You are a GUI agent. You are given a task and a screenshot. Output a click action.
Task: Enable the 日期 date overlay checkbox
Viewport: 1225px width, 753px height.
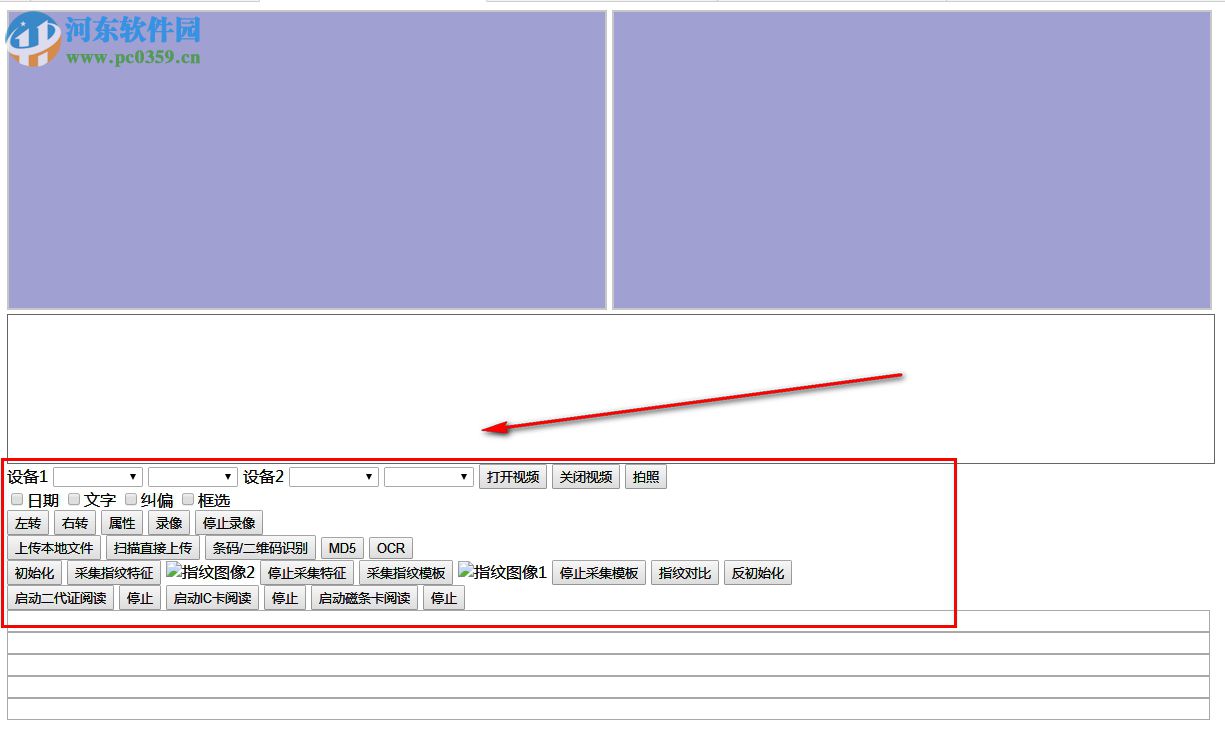[x=17, y=499]
